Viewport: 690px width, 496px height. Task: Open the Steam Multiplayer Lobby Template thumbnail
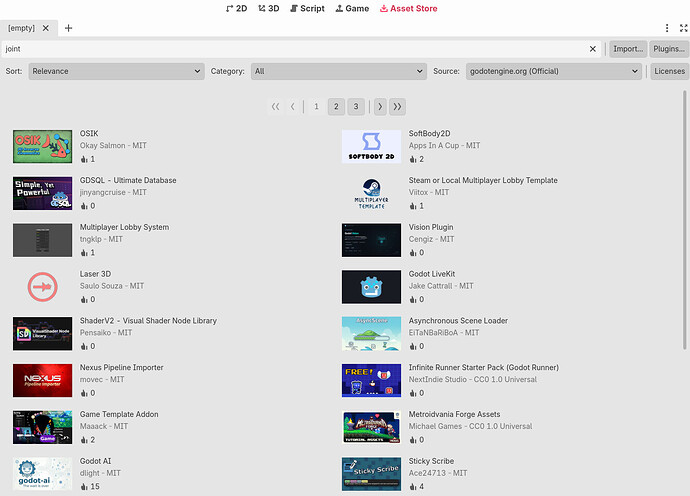coord(371,193)
